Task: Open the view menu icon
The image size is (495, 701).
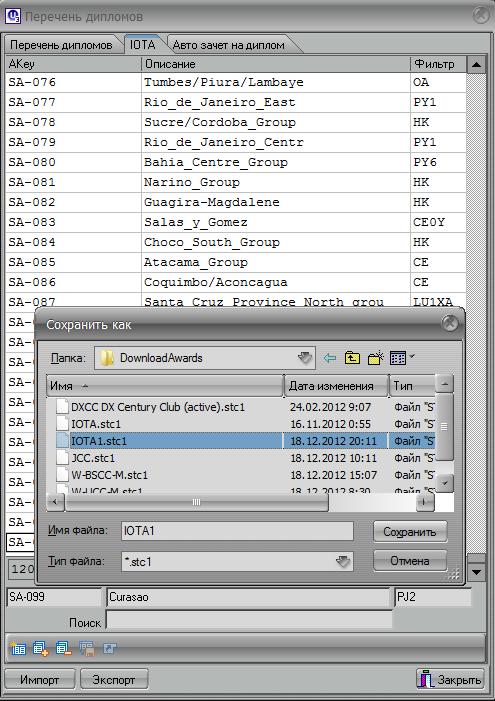Action: click(x=402, y=358)
